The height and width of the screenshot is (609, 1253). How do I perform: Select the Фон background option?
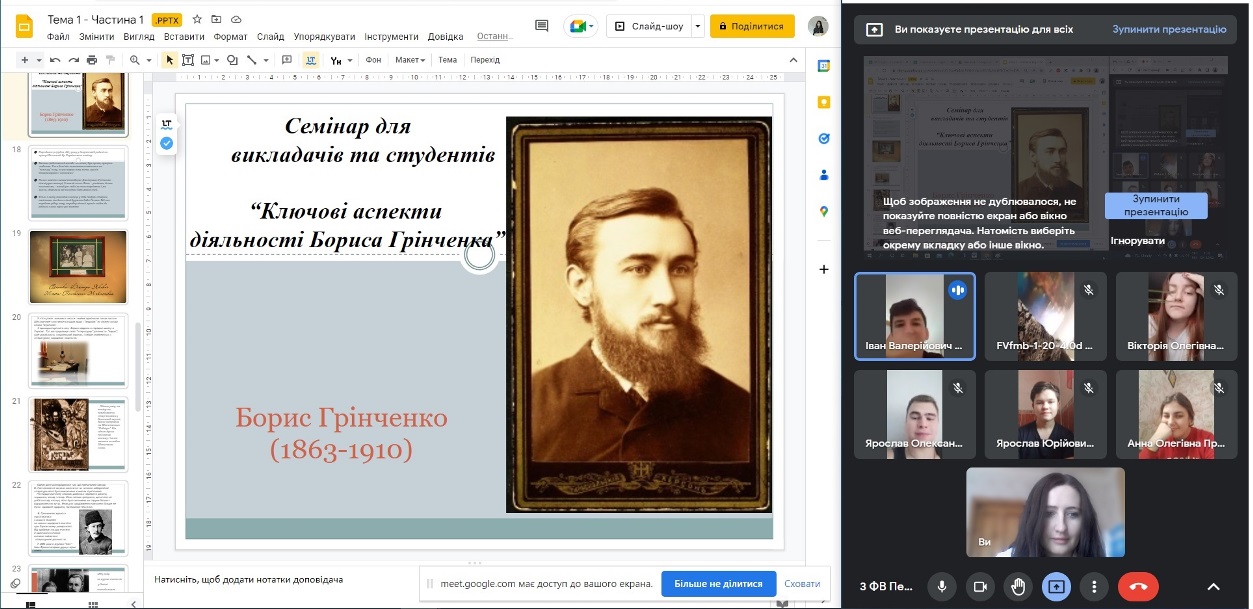(x=374, y=60)
